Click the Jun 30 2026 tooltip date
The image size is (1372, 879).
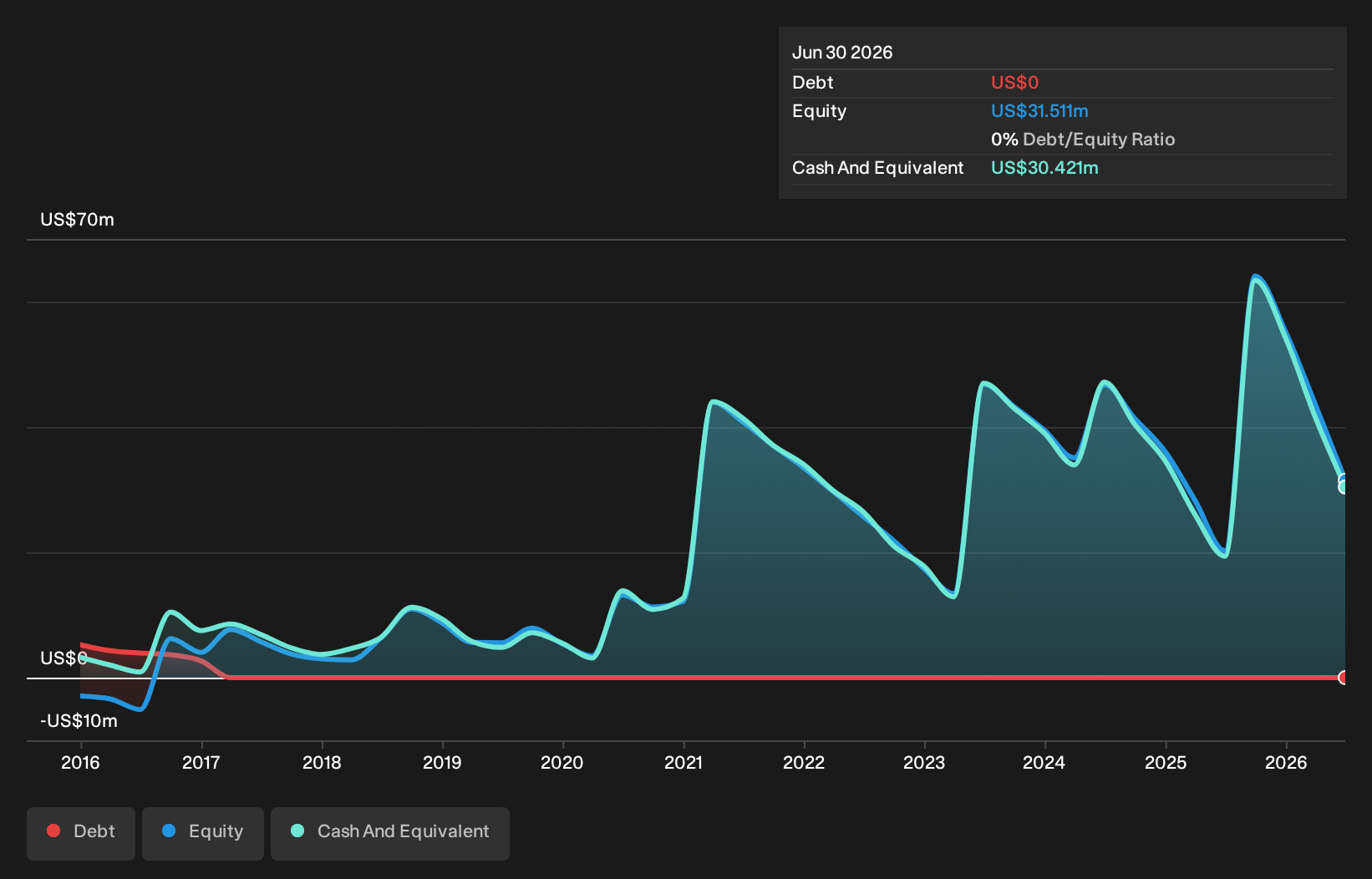(x=842, y=53)
